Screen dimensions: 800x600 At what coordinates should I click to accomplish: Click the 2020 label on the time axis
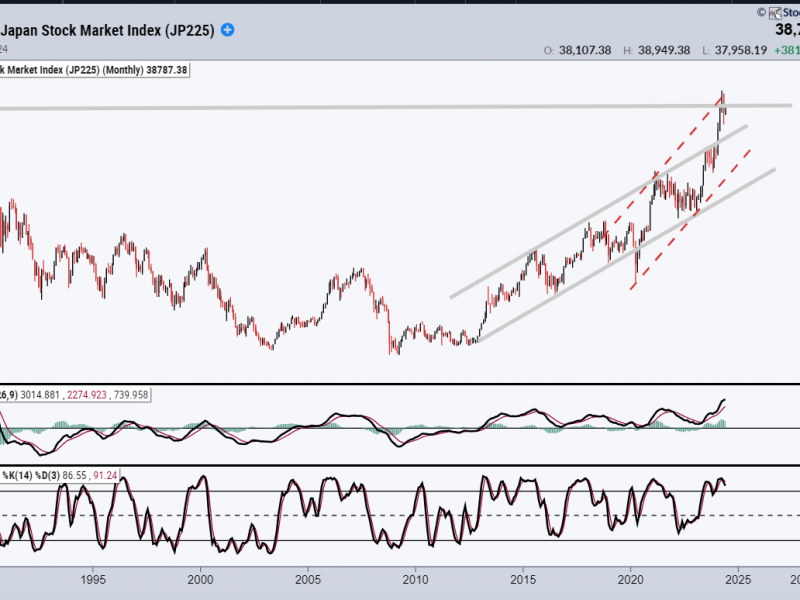click(631, 580)
